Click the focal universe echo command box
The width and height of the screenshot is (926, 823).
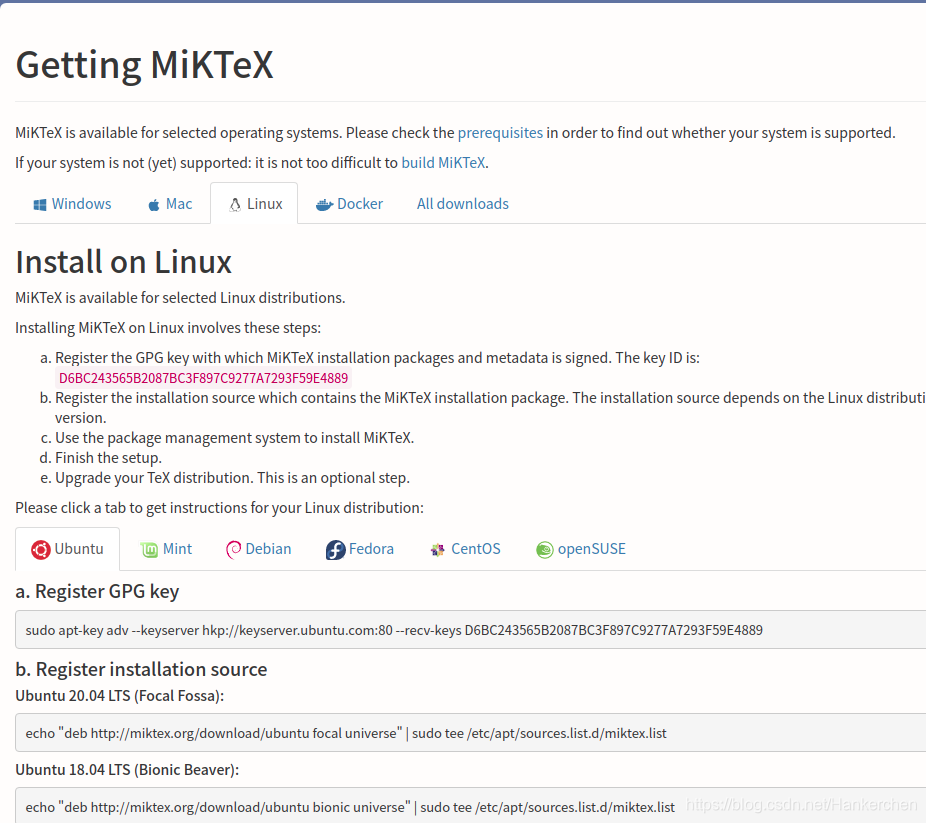tap(470, 733)
